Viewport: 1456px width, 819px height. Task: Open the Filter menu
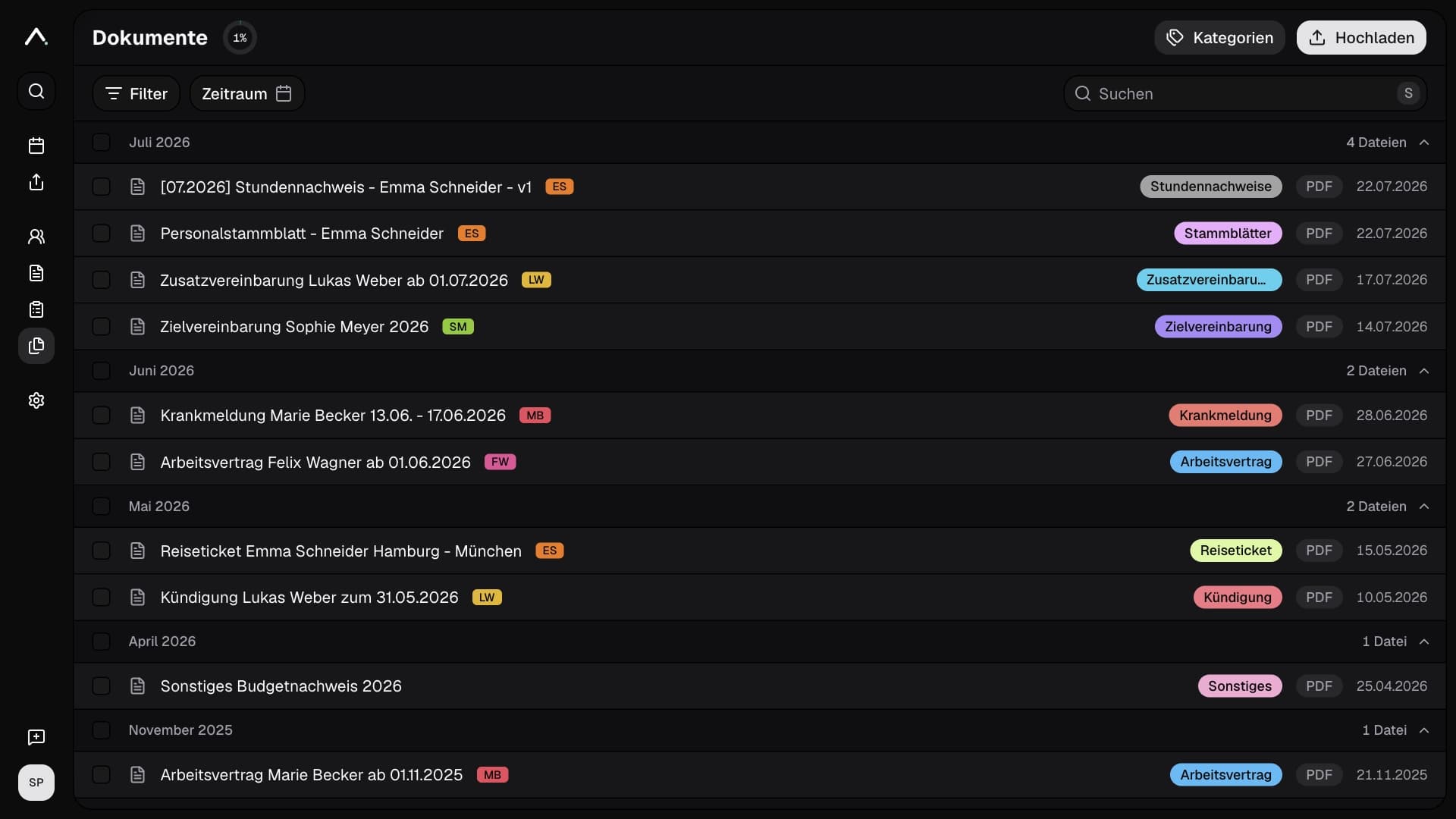click(x=136, y=93)
